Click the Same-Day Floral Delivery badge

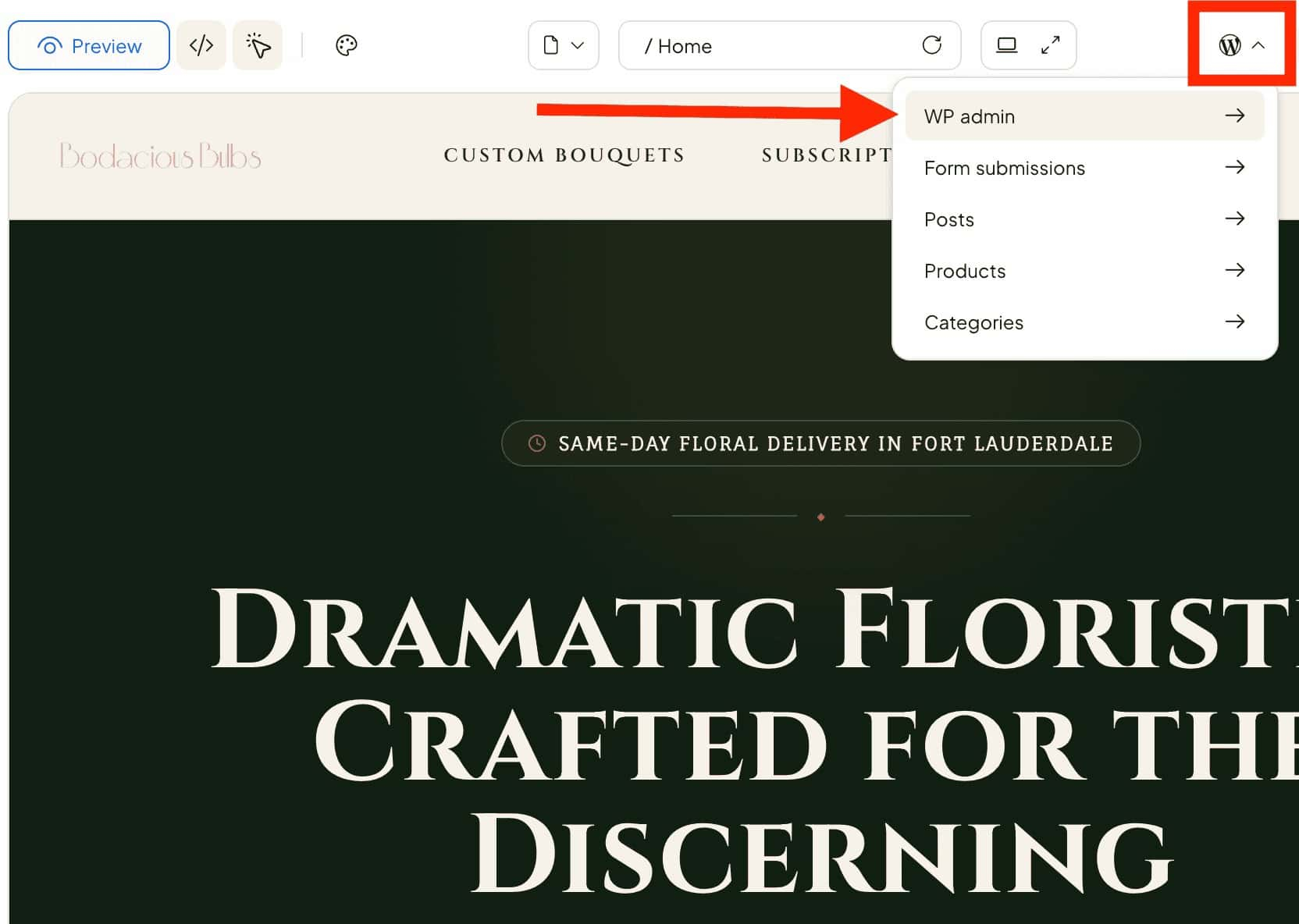tap(820, 443)
